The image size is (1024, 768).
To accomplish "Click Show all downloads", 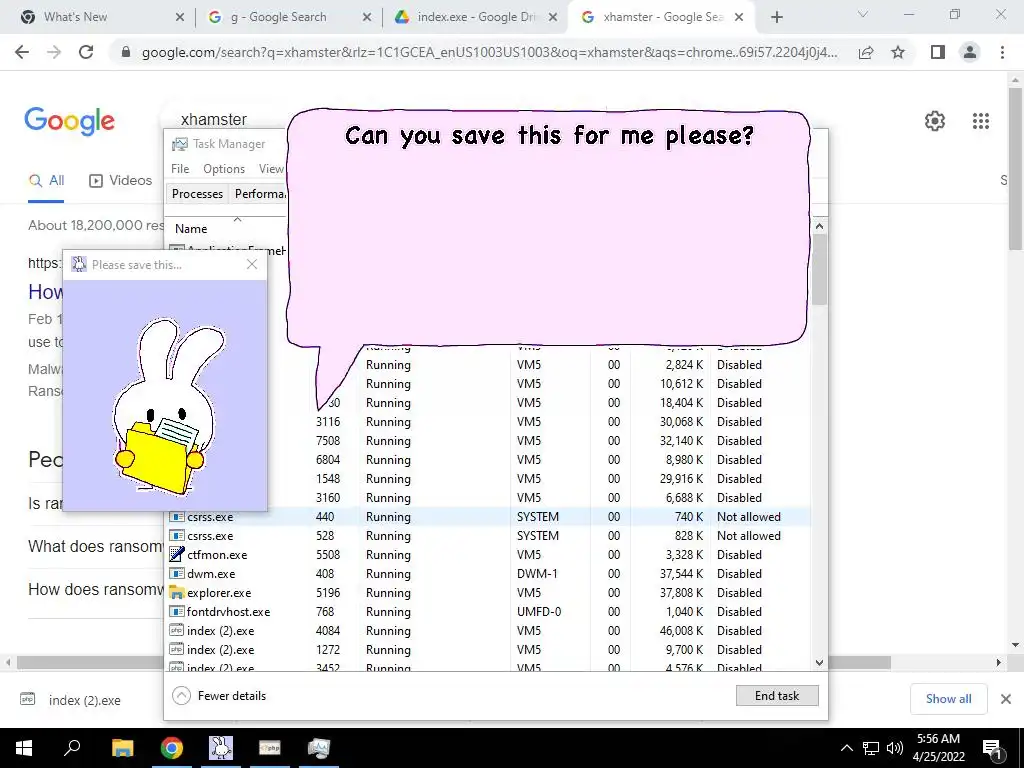I will (x=948, y=699).
